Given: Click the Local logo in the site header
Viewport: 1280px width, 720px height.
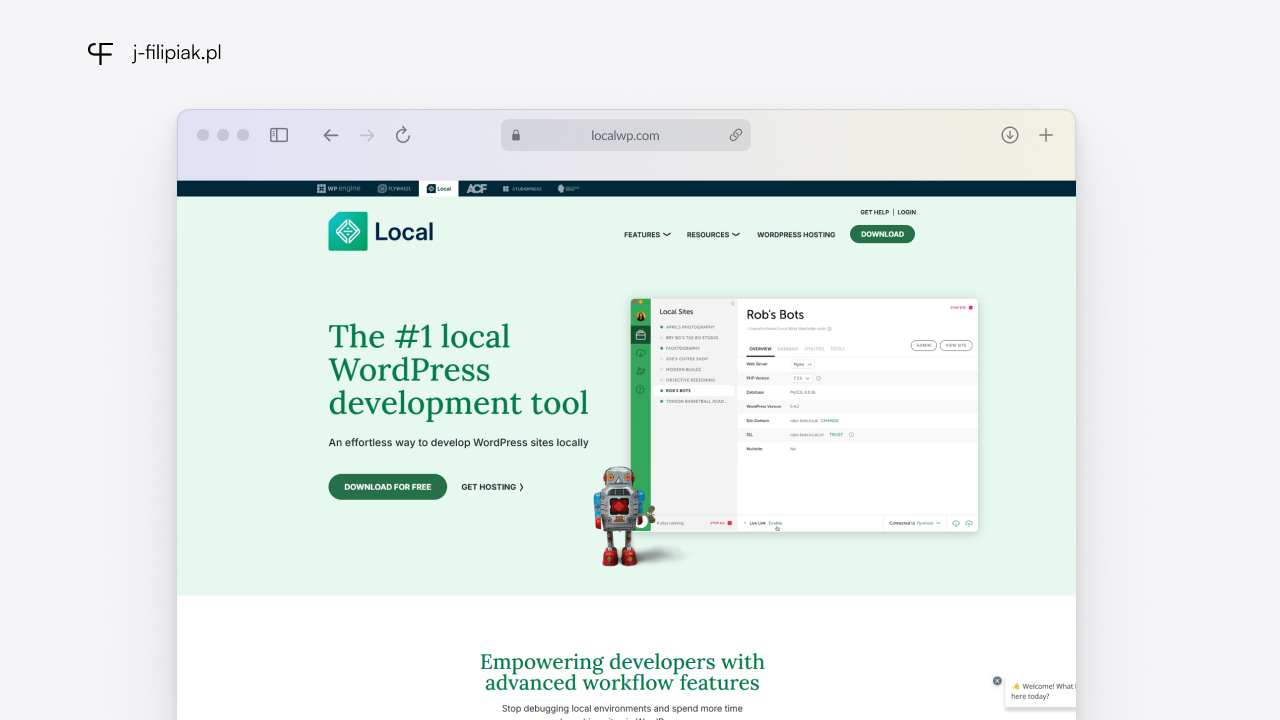Looking at the screenshot, I should point(381,231).
